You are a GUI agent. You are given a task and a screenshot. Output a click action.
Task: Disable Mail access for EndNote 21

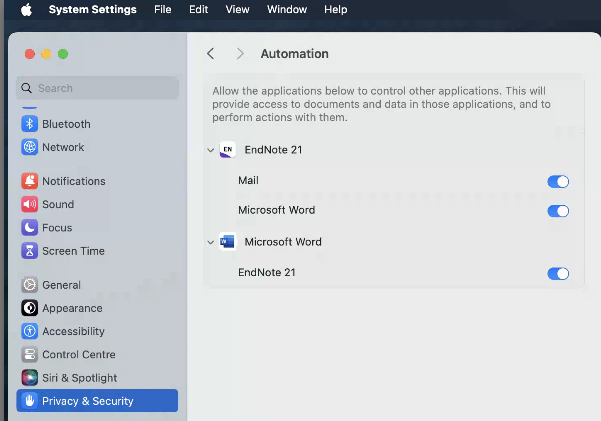(558, 181)
